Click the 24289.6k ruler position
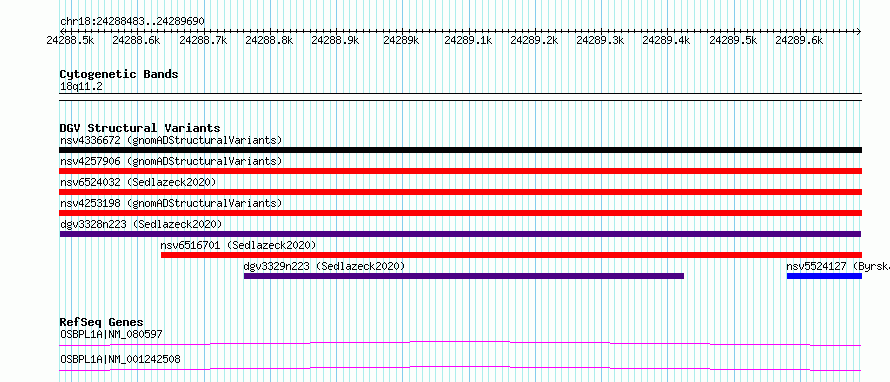 tap(800, 40)
